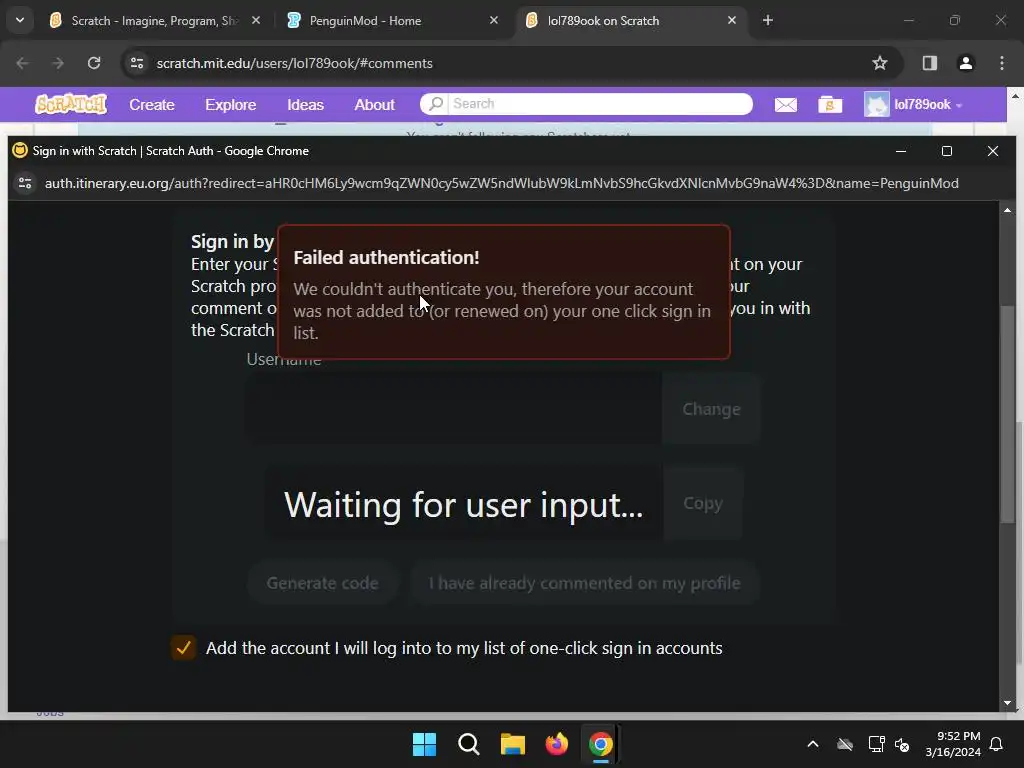
Task: Click the muted volume tray icon
Action: pos(903,744)
